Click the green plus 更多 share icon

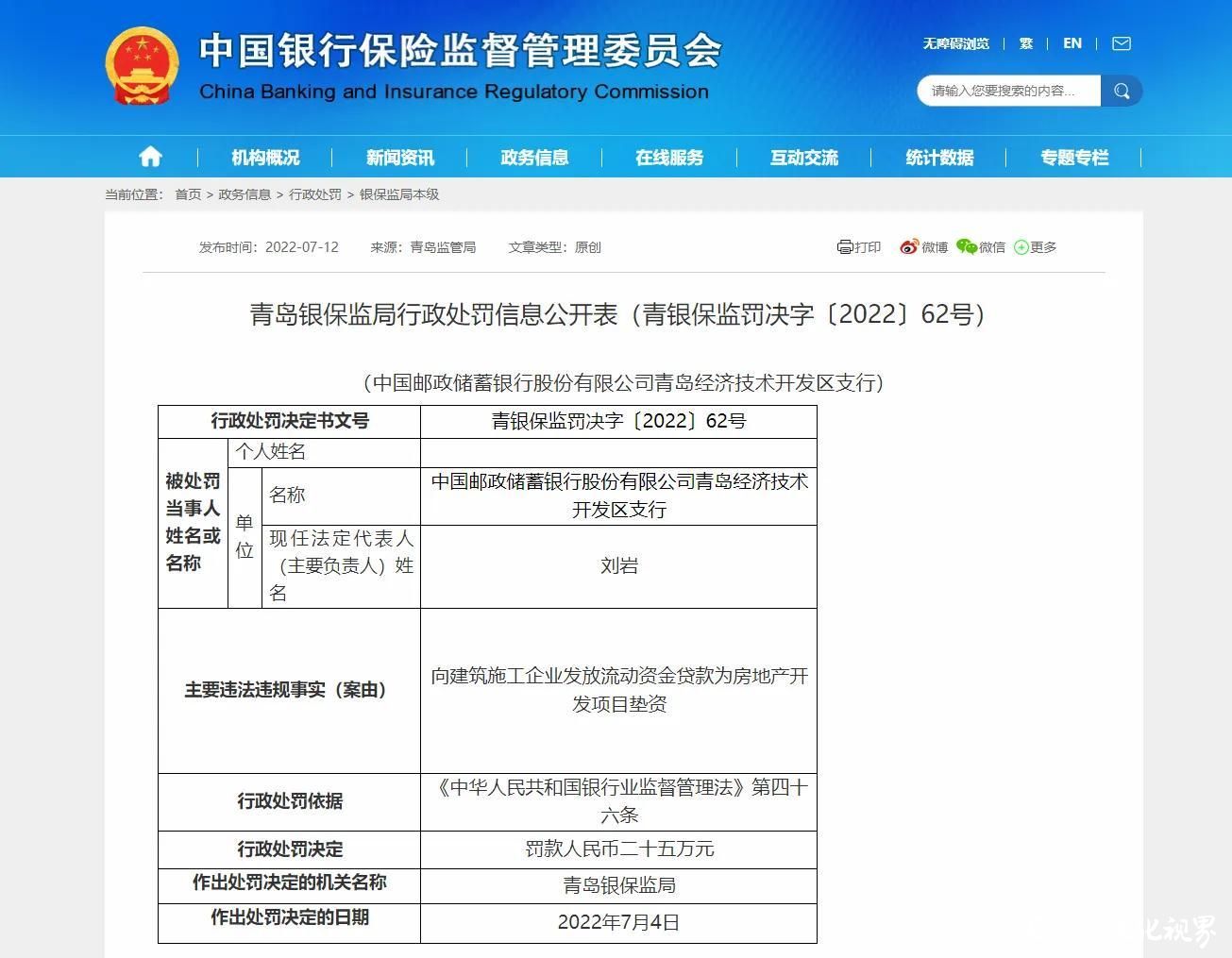(1021, 247)
